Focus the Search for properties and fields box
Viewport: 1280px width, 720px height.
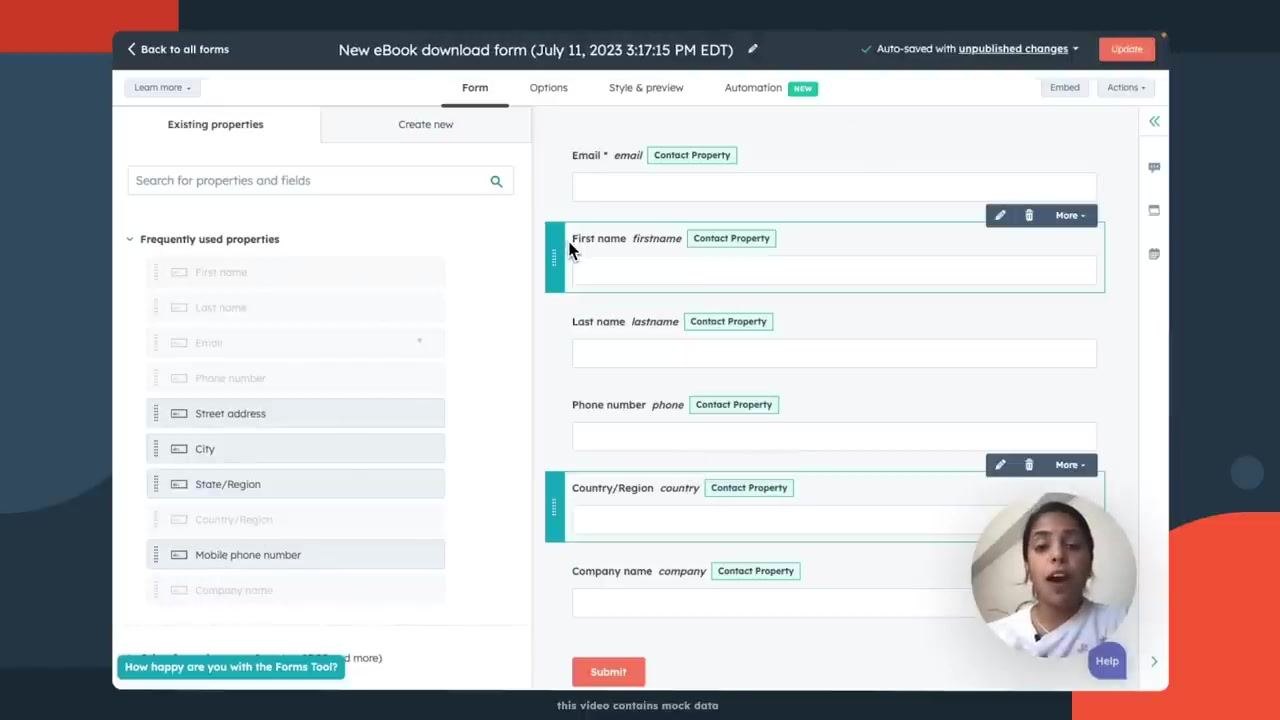pyautogui.click(x=320, y=181)
